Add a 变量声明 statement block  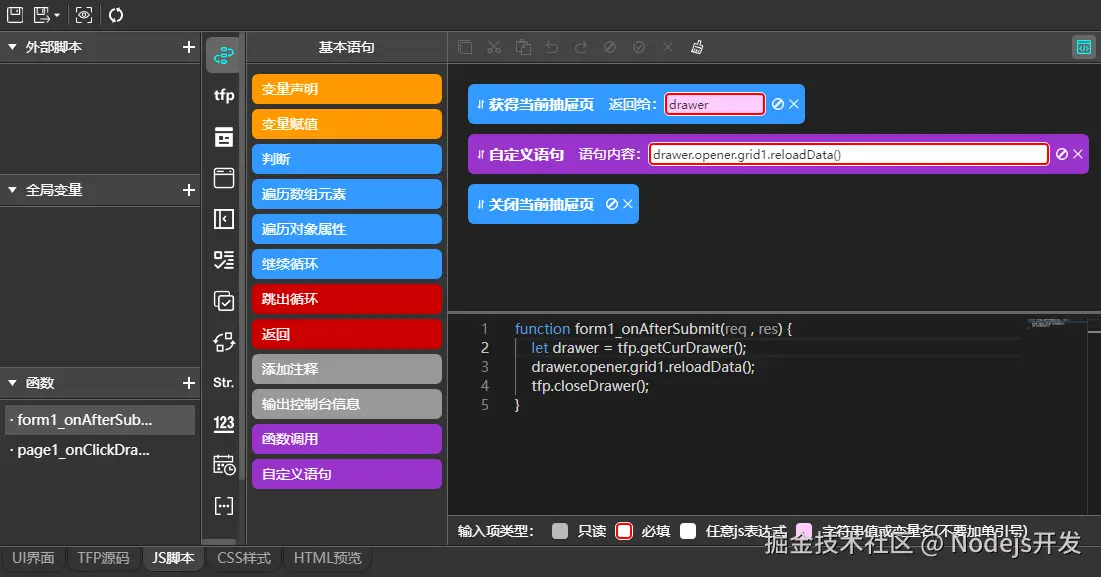click(347, 89)
